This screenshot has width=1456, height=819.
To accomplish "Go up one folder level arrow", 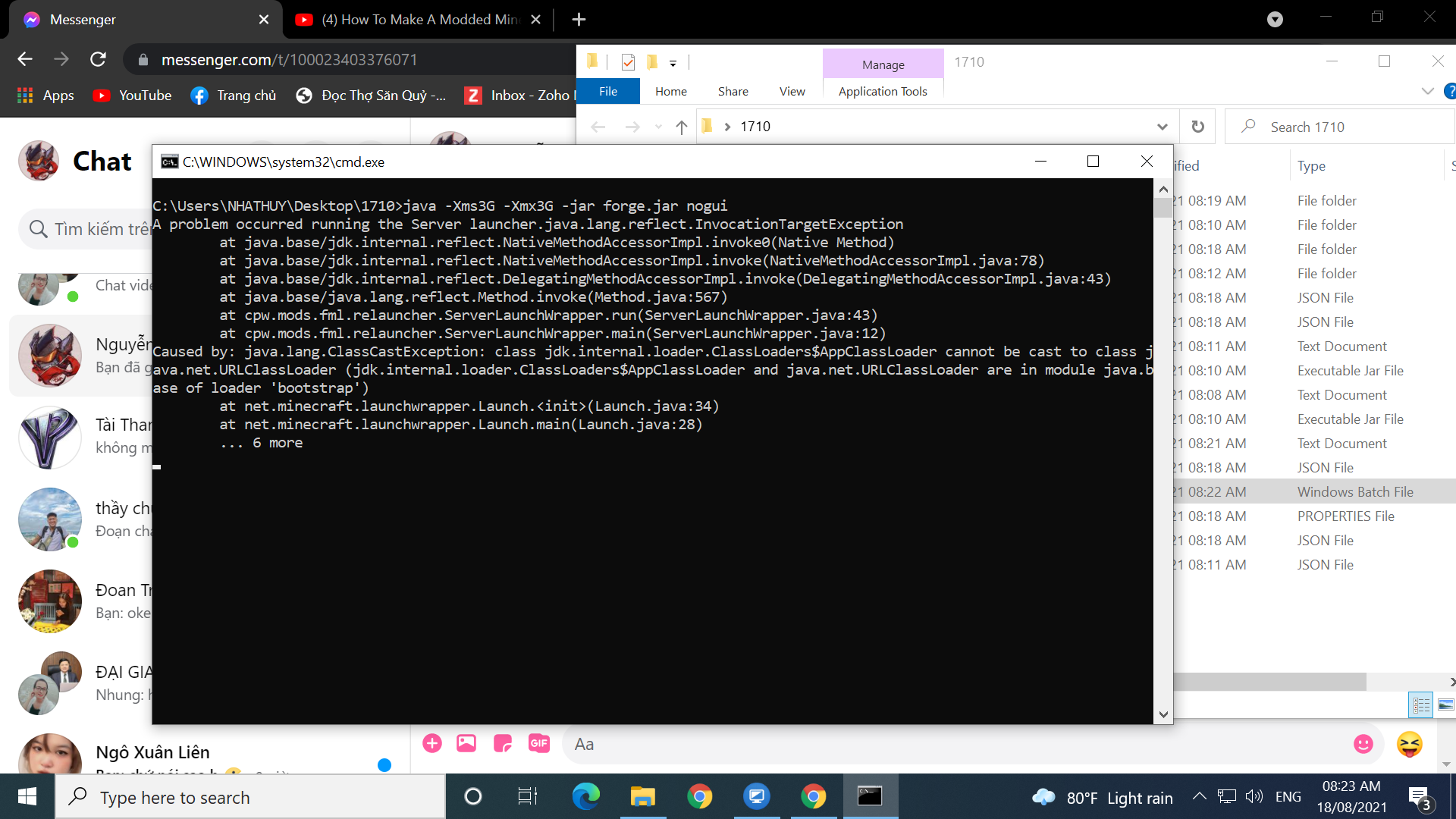I will (x=681, y=127).
